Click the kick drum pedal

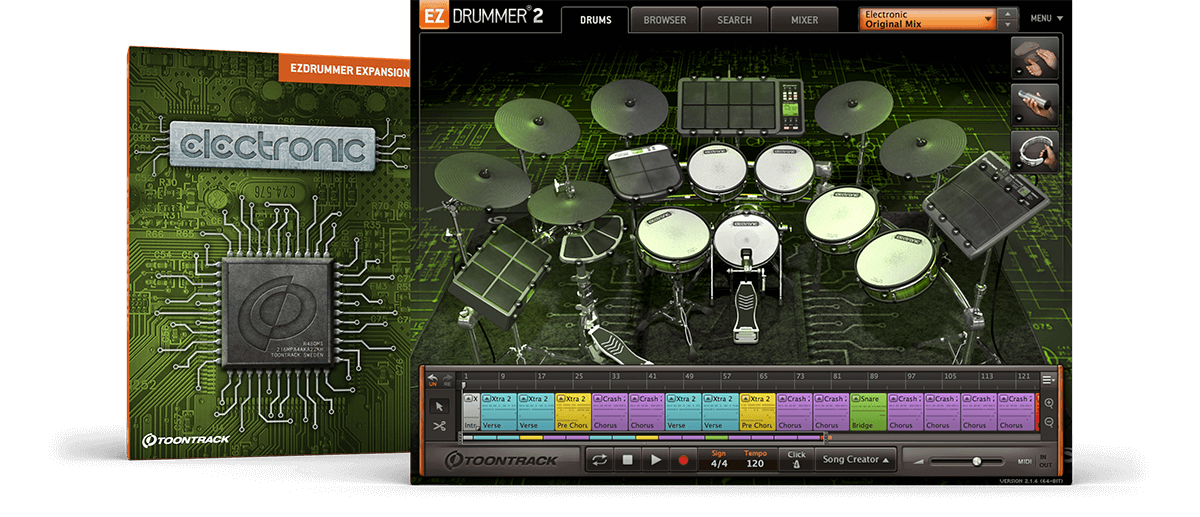coord(749,314)
